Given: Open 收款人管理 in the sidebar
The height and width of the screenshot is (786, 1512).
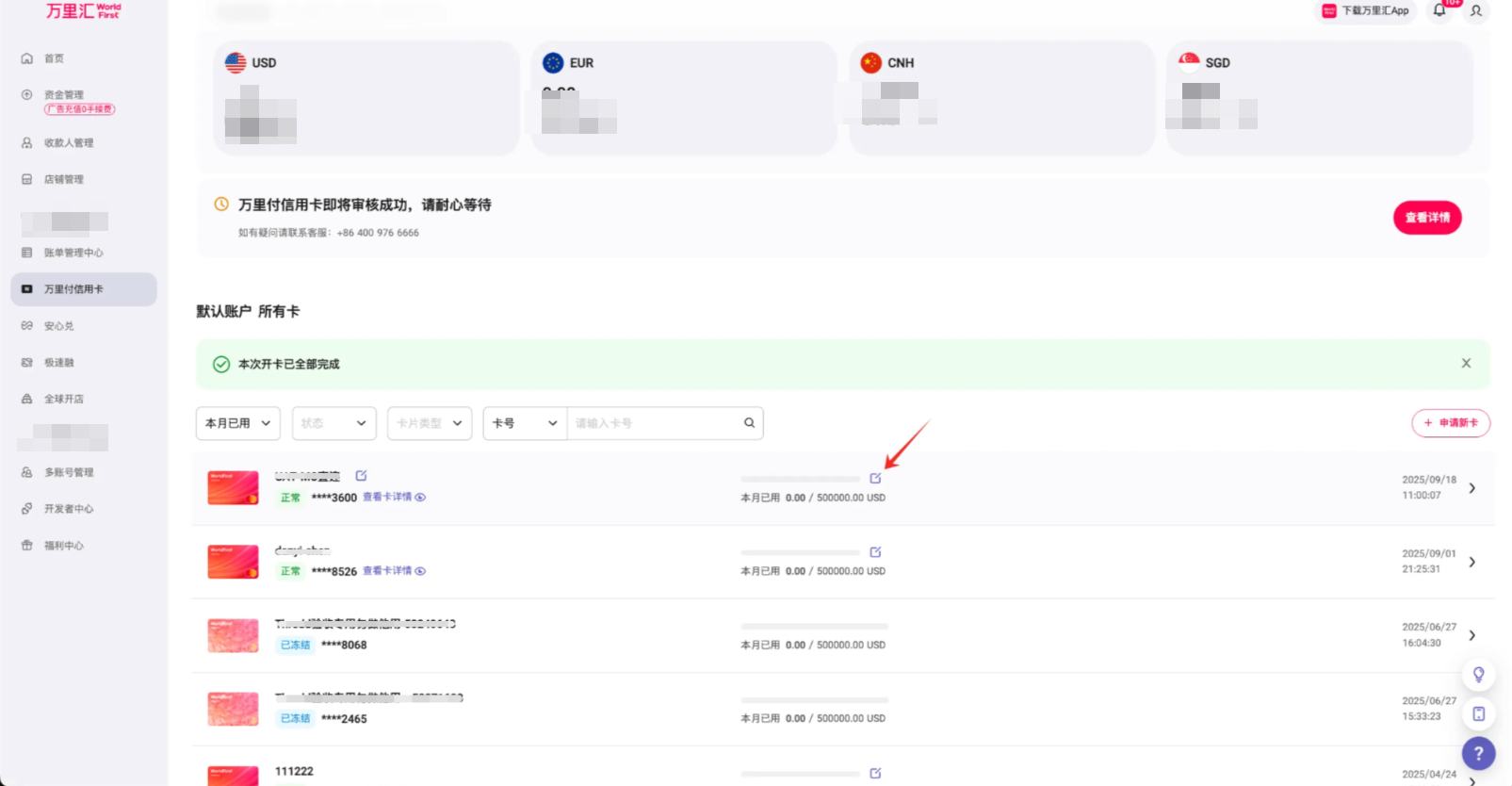Looking at the screenshot, I should 68,143.
